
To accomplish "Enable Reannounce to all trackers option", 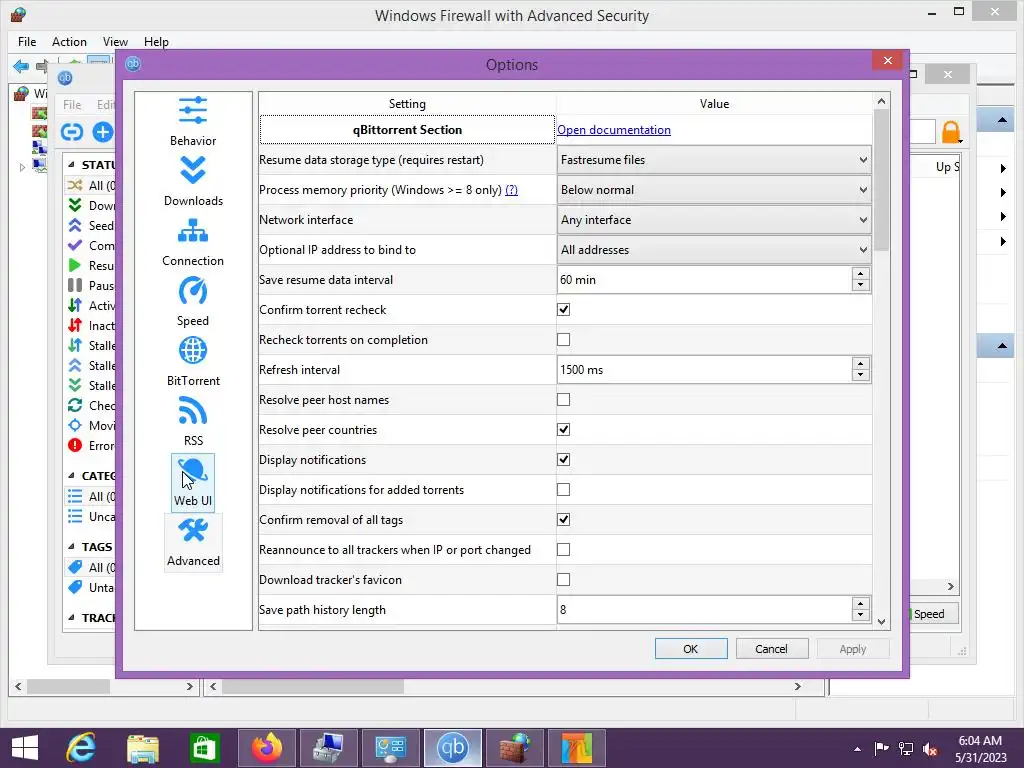I will pos(564,550).
